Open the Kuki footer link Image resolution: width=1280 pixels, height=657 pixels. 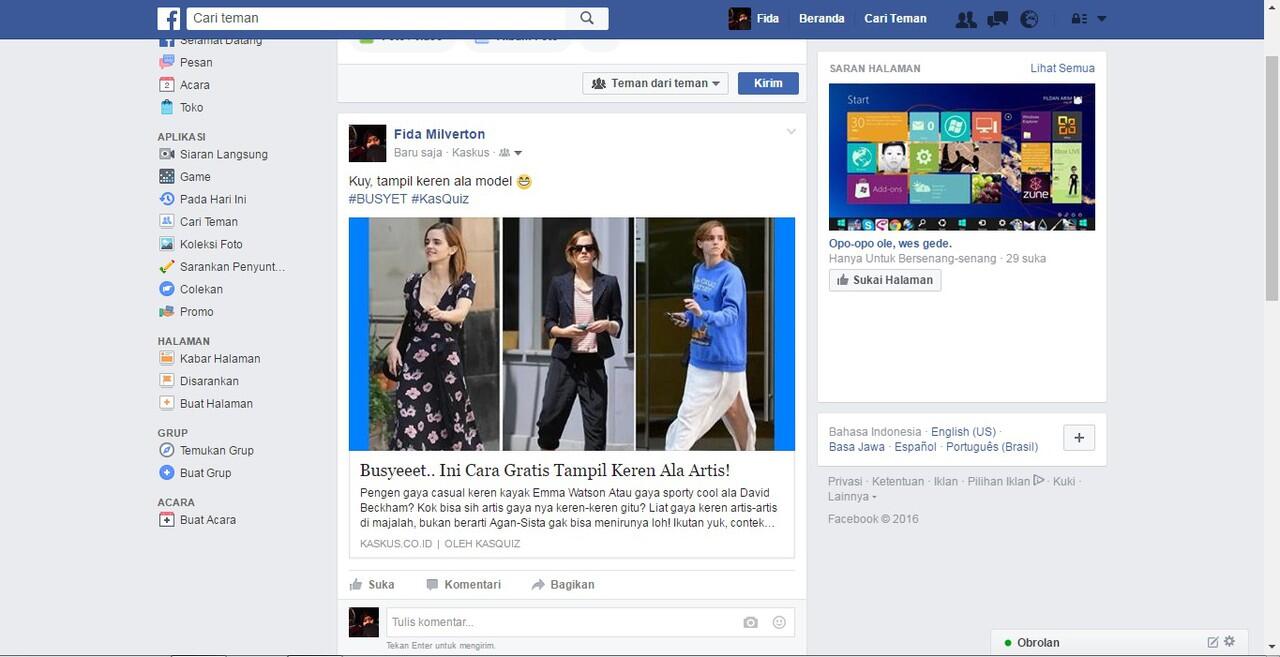point(1064,481)
